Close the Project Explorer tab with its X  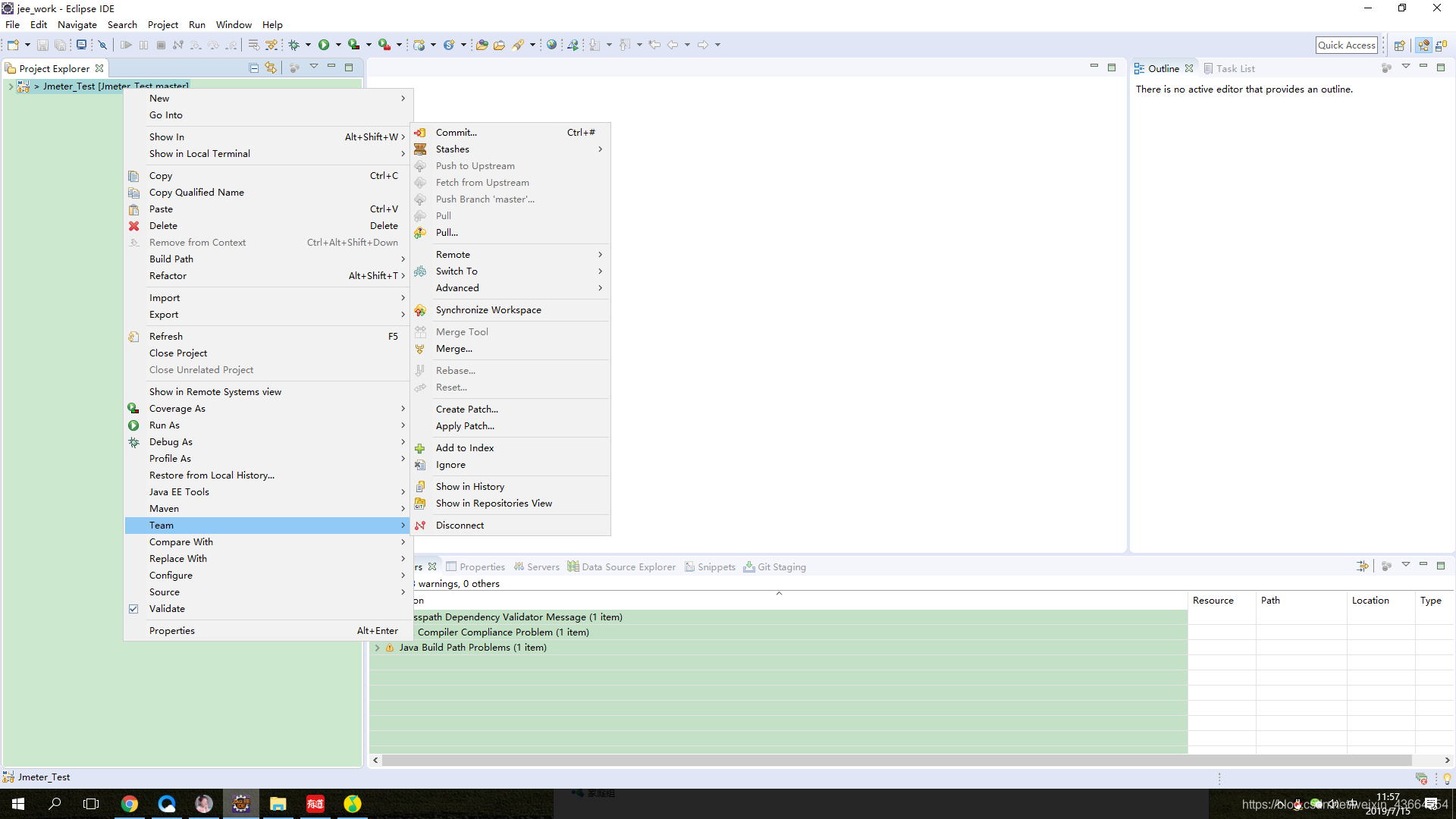(99, 68)
